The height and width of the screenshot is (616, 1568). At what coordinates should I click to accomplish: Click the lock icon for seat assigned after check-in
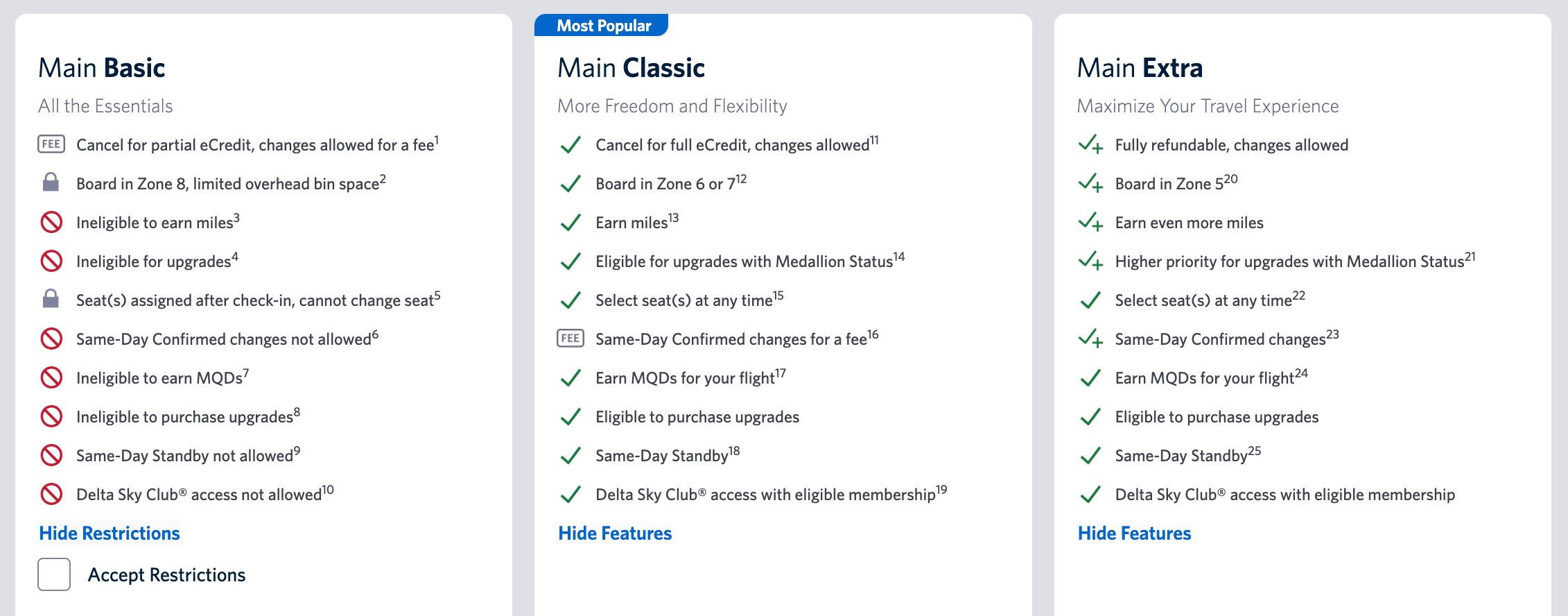pyautogui.click(x=52, y=300)
